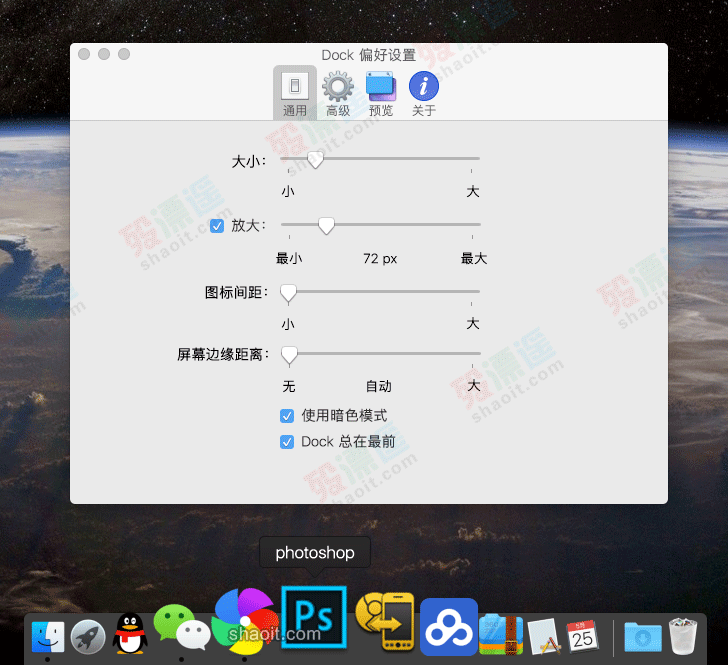Open Baidu cloud app in the Dock
The height and width of the screenshot is (665, 728).
click(x=449, y=627)
